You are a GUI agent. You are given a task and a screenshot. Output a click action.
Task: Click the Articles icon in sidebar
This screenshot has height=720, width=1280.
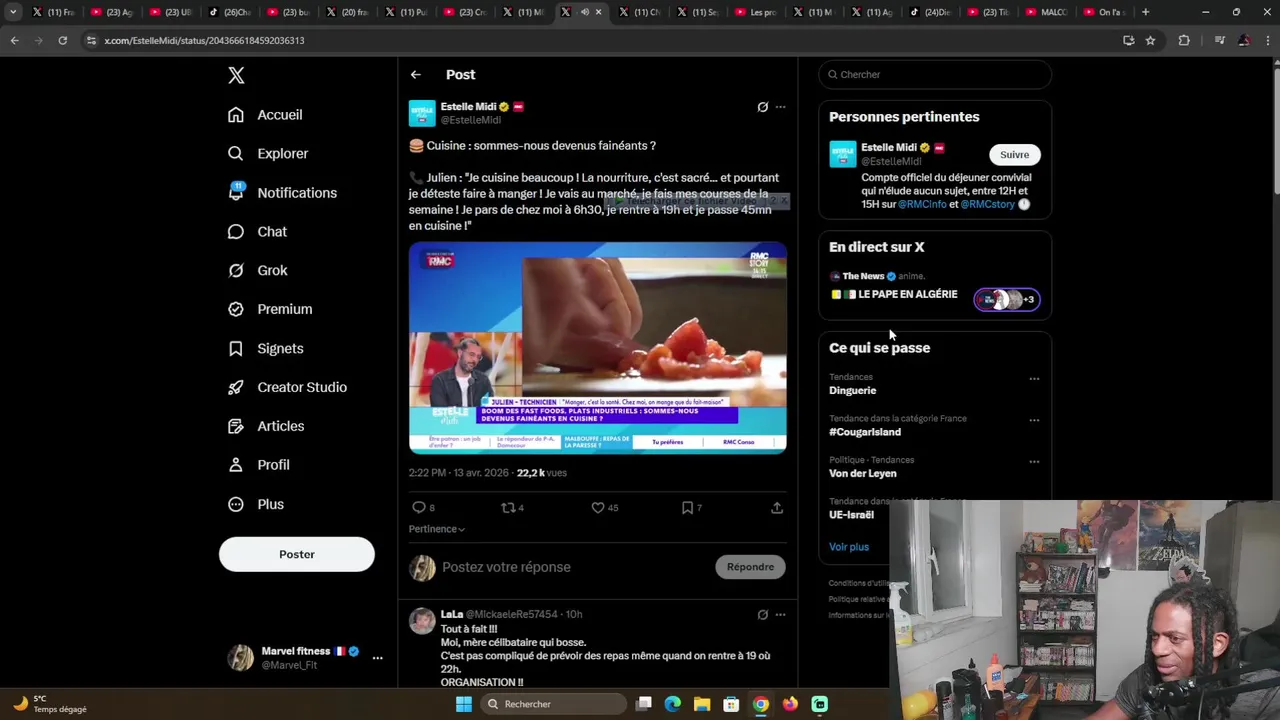click(x=236, y=426)
